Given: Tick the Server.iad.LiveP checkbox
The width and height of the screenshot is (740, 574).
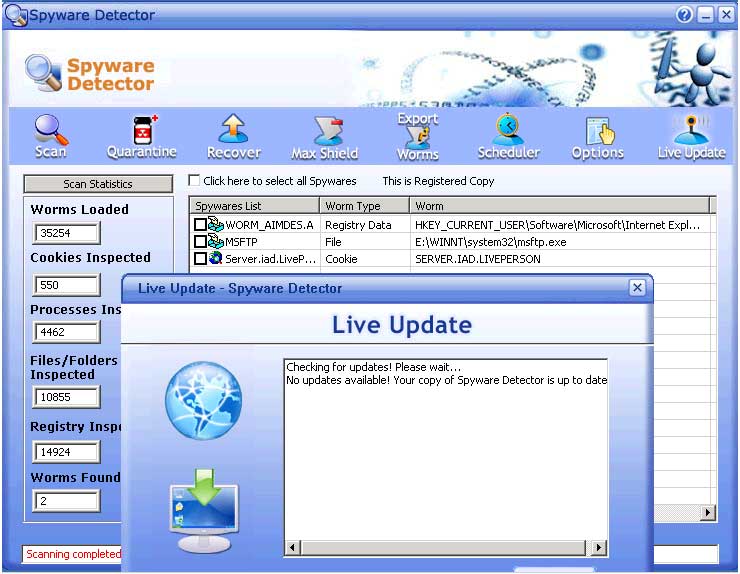Looking at the screenshot, I should pos(200,259).
